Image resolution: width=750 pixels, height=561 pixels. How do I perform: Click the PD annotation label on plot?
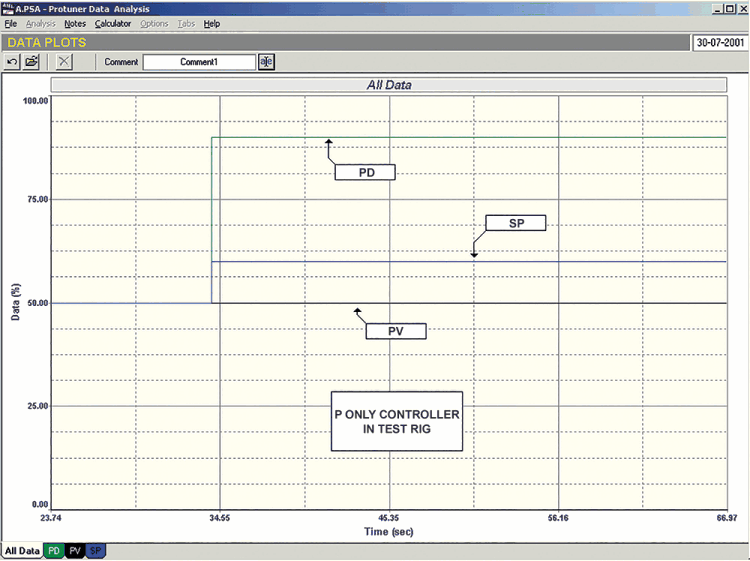pos(365,172)
